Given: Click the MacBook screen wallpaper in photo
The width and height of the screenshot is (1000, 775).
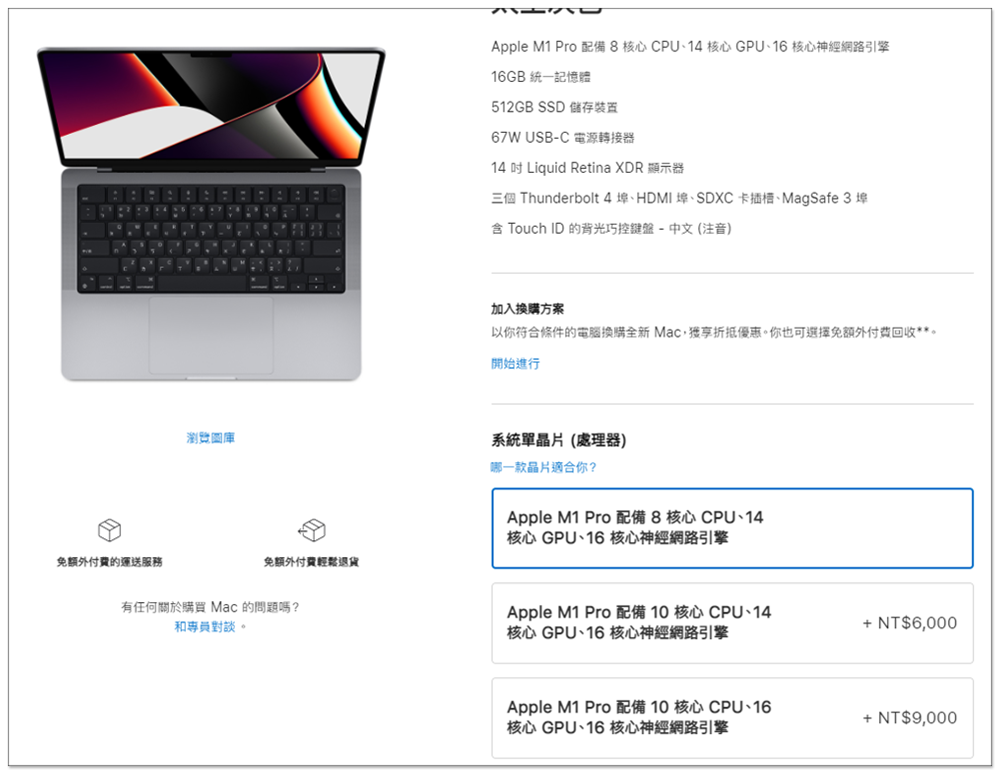Looking at the screenshot, I should (211, 105).
